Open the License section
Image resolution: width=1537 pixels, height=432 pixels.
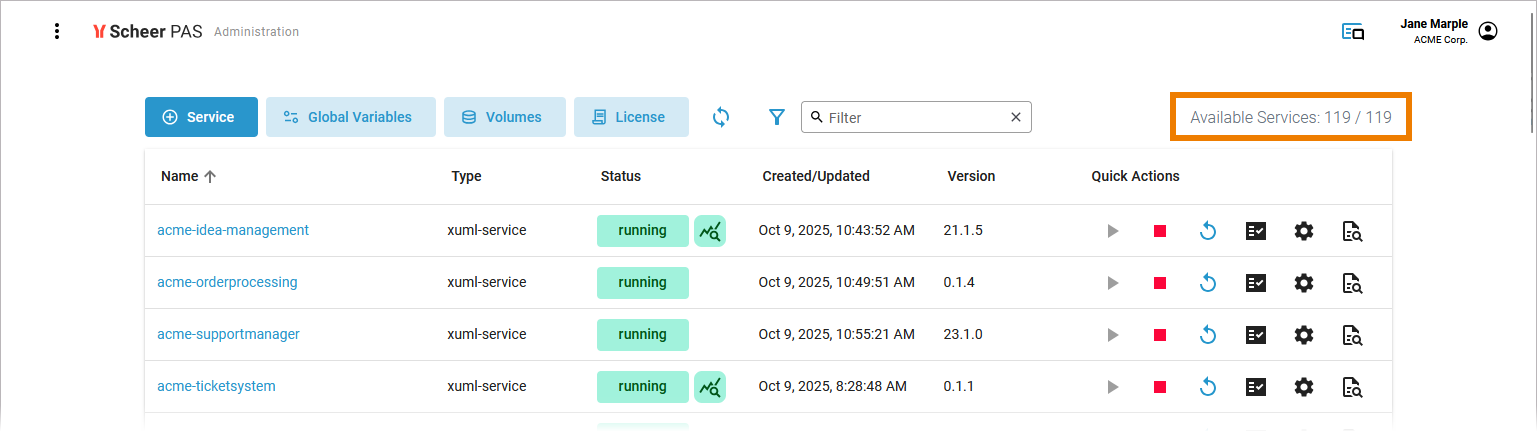click(x=630, y=117)
